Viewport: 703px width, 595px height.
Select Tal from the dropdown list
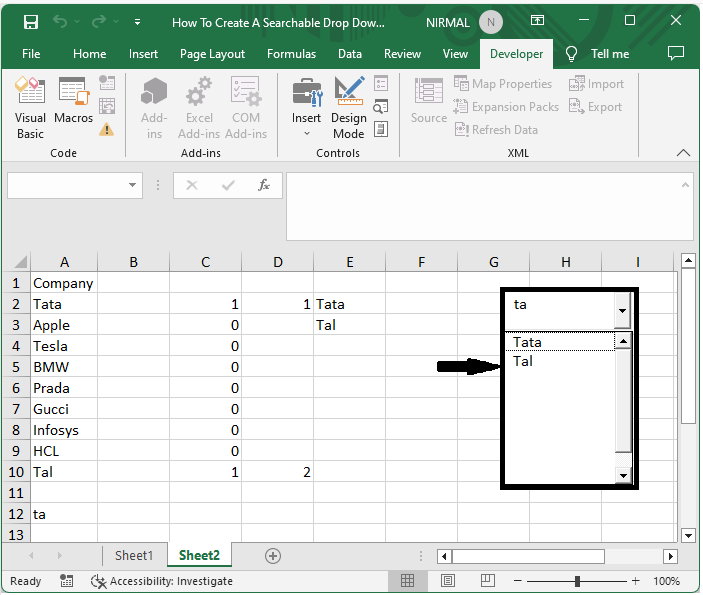click(523, 361)
